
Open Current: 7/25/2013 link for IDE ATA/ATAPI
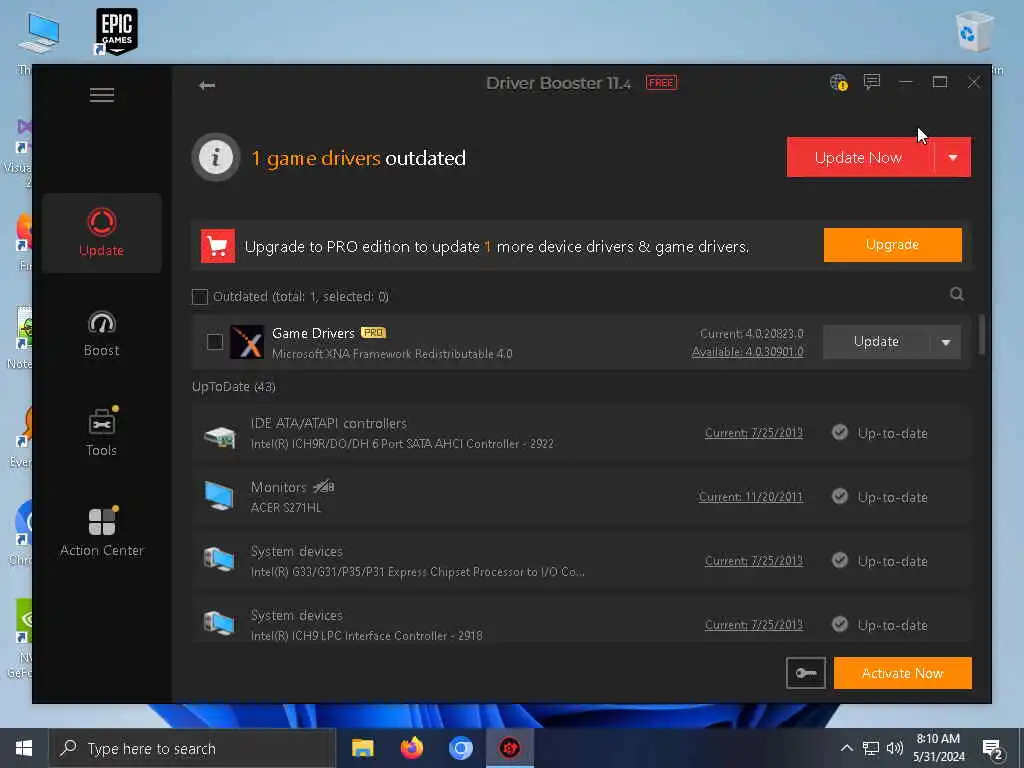point(754,433)
